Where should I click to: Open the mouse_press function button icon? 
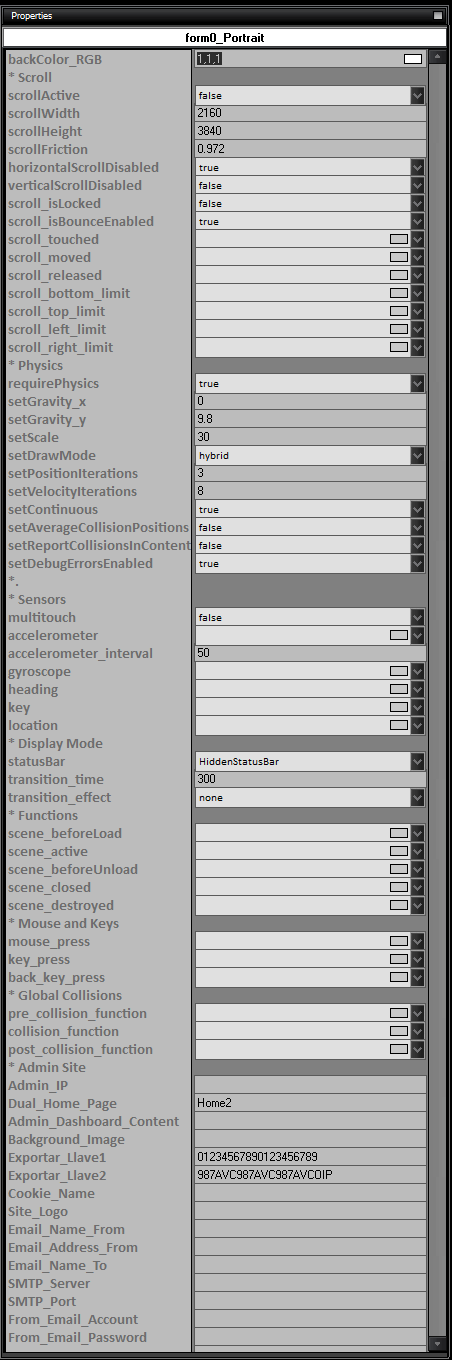coord(398,942)
